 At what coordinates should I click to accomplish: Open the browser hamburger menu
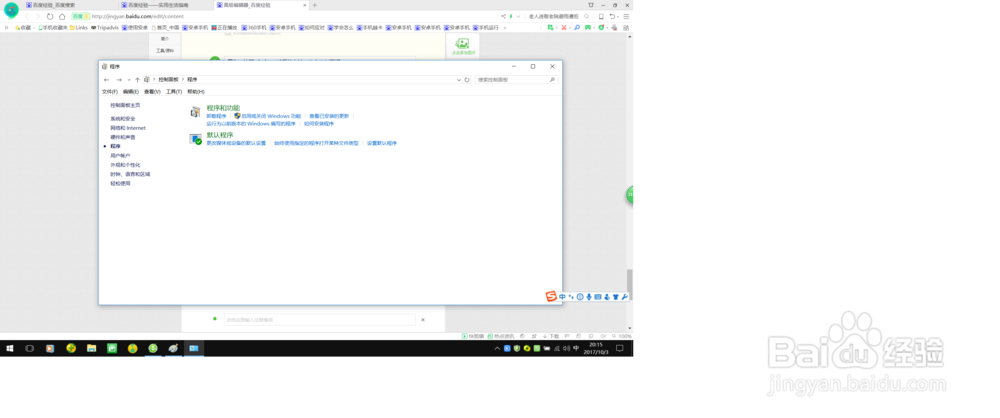(626, 16)
